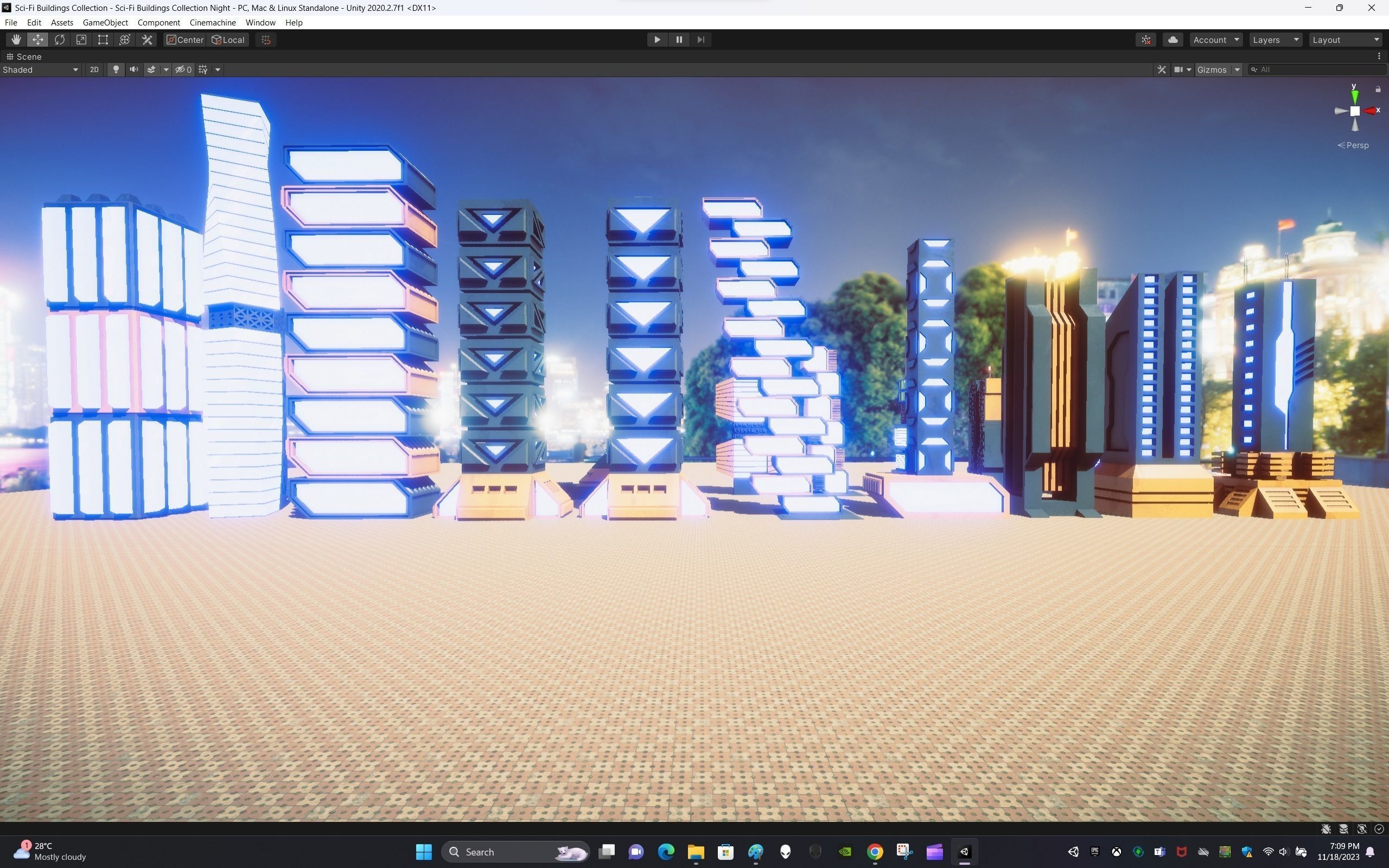Image resolution: width=1389 pixels, height=868 pixels.
Task: Open the Layout dropdown
Action: 1346,40
